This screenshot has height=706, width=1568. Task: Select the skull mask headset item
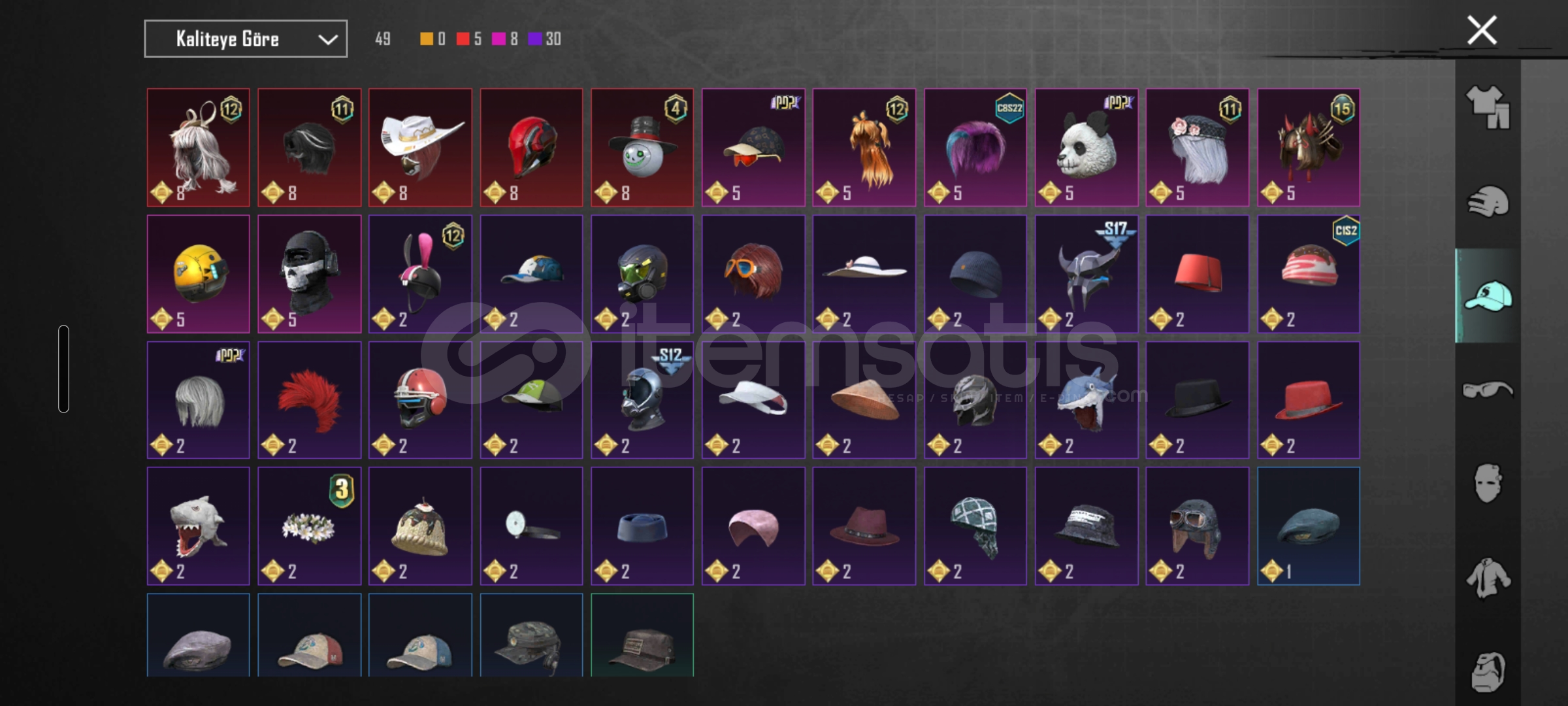click(x=309, y=274)
